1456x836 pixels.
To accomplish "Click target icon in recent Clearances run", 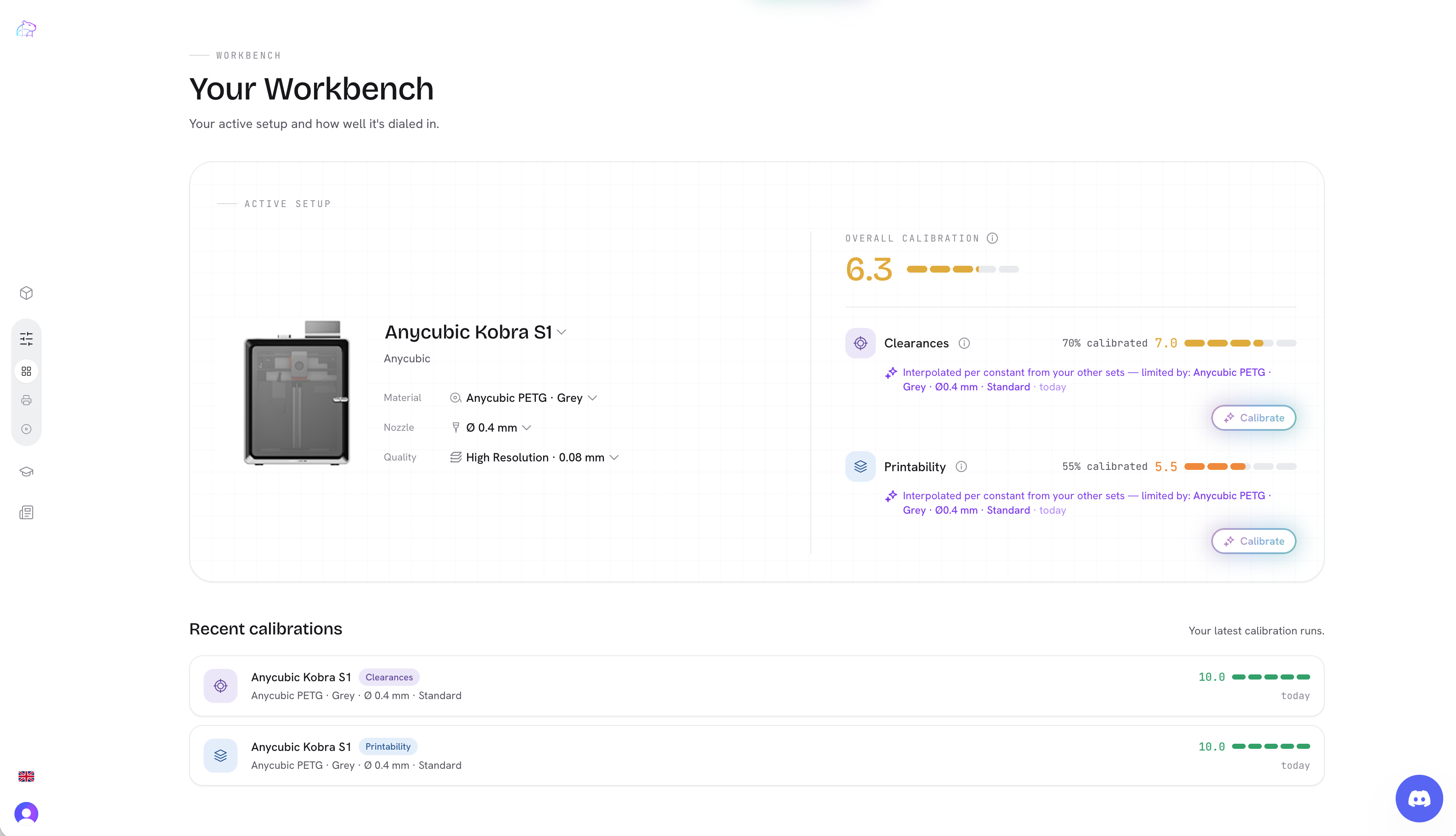I will tap(220, 685).
